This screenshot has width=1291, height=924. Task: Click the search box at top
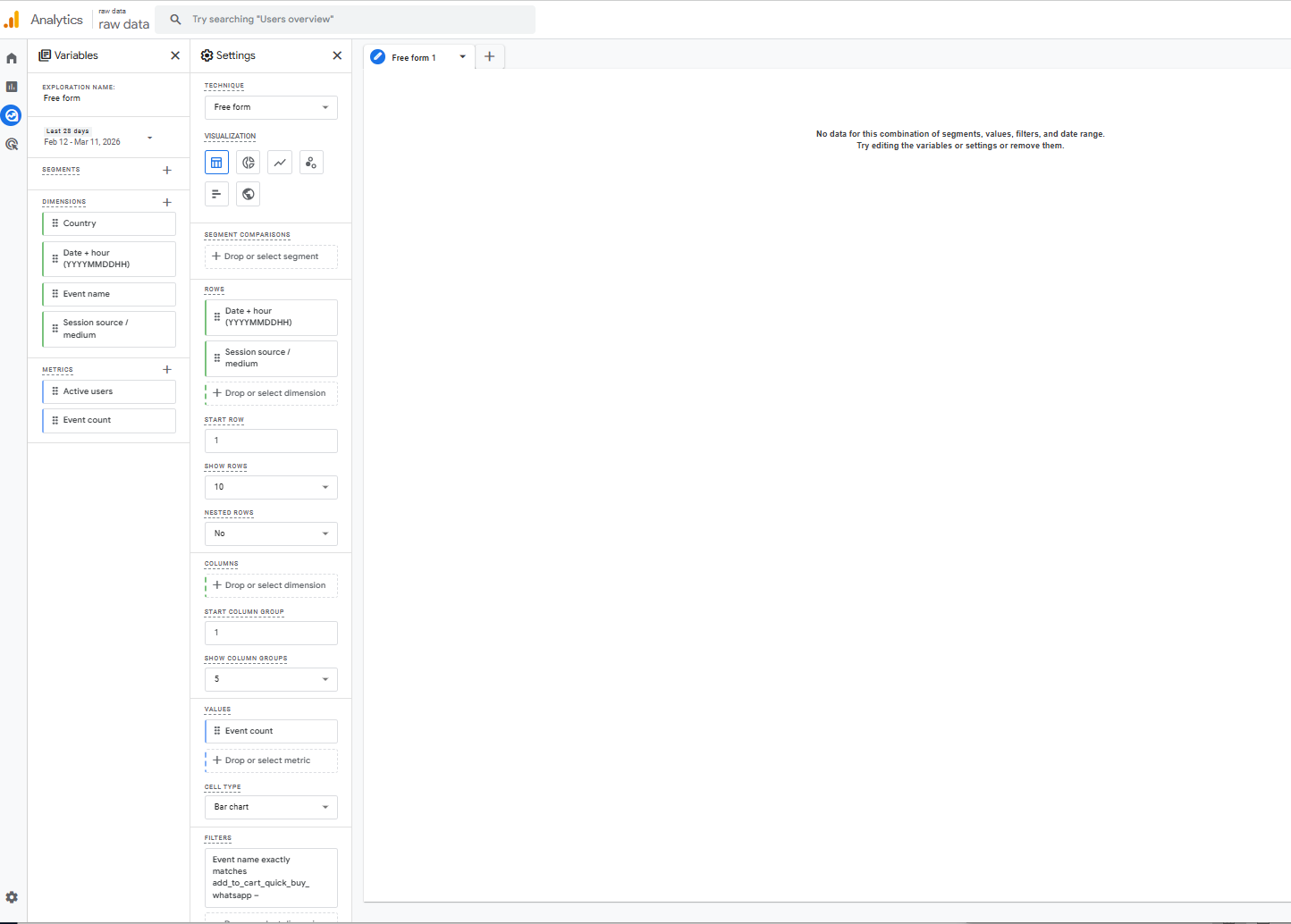point(345,20)
